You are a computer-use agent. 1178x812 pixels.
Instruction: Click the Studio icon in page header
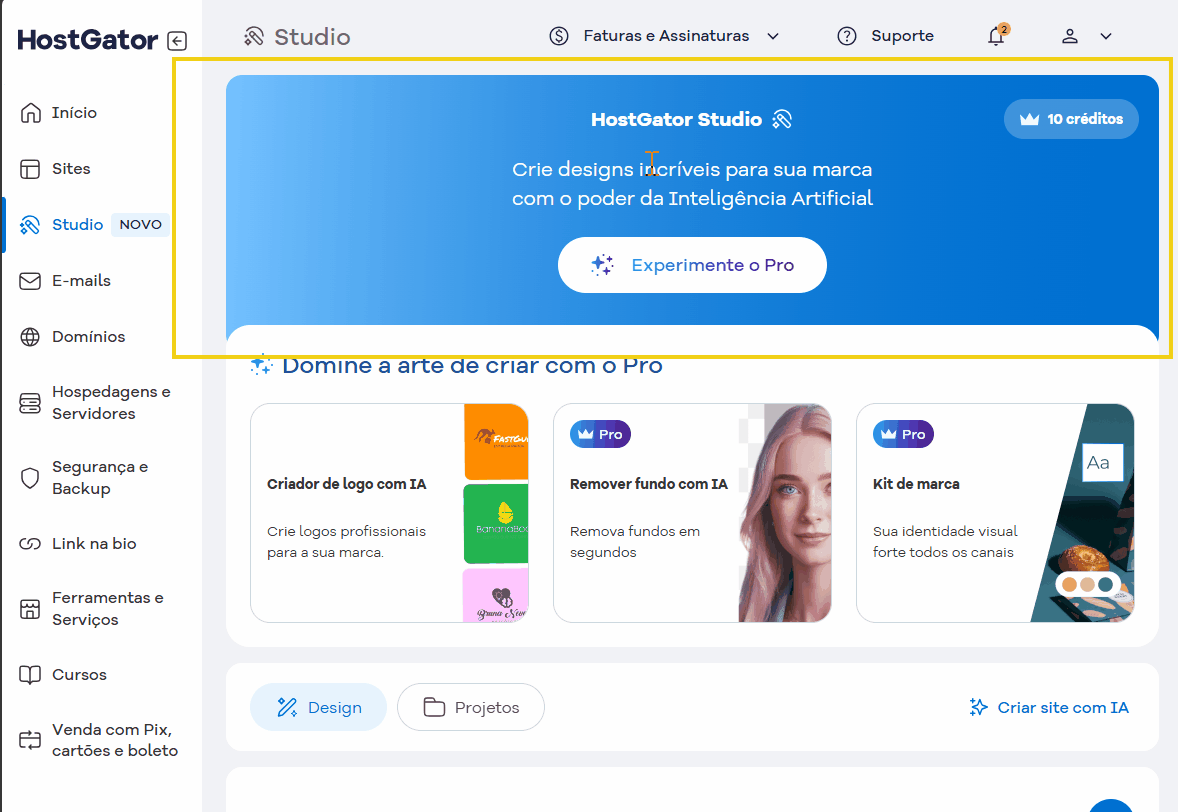(254, 36)
